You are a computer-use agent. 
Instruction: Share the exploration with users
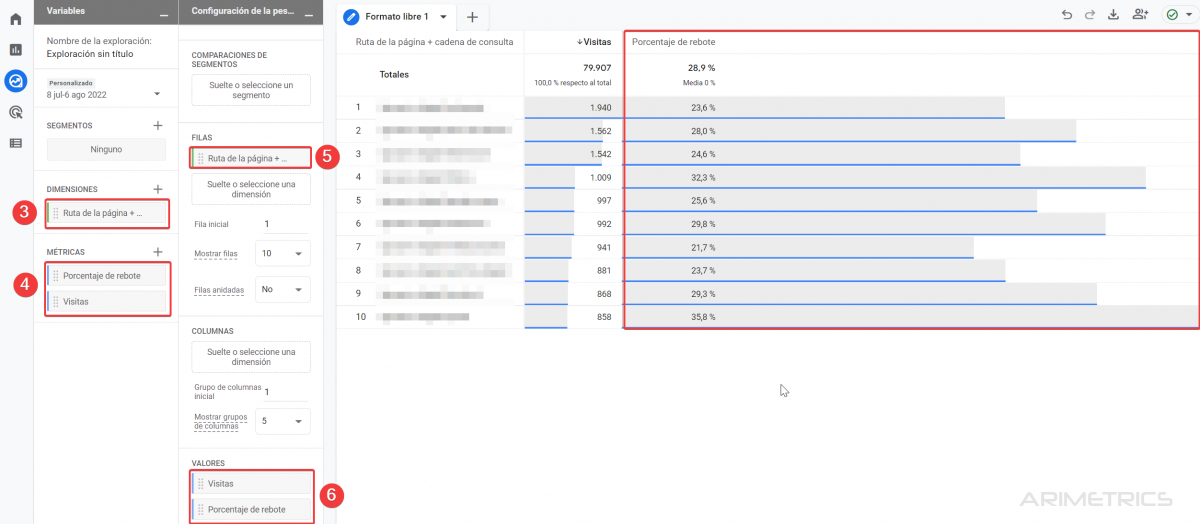click(1140, 15)
